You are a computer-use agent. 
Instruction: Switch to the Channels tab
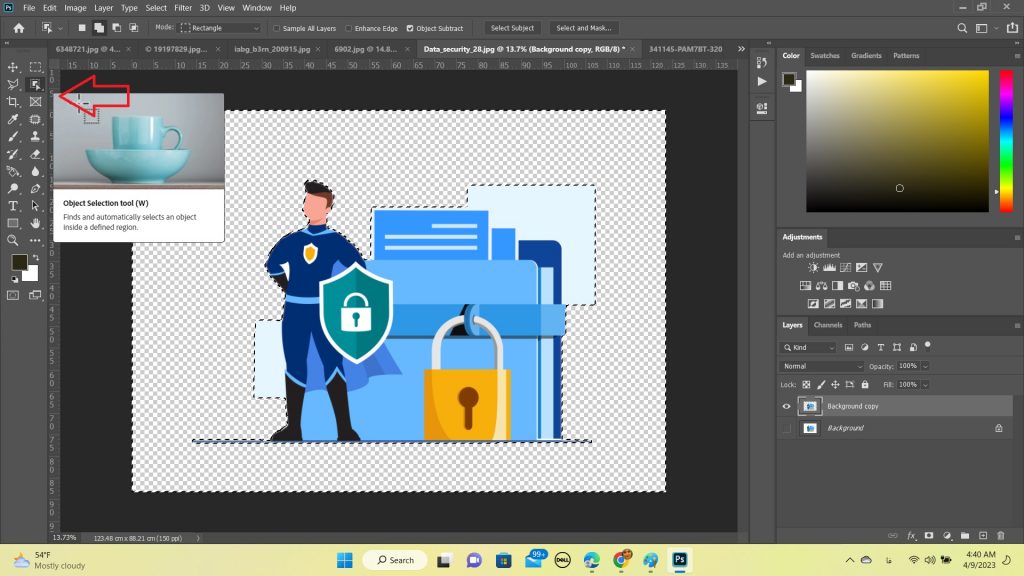pos(827,325)
